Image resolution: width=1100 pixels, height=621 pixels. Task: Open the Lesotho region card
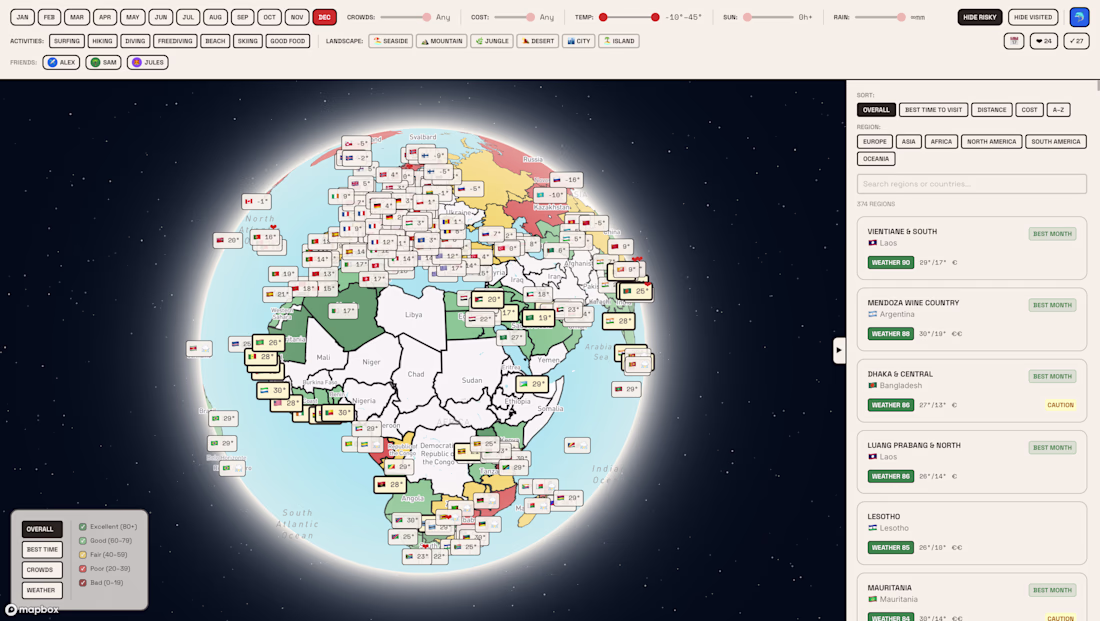[972, 533]
